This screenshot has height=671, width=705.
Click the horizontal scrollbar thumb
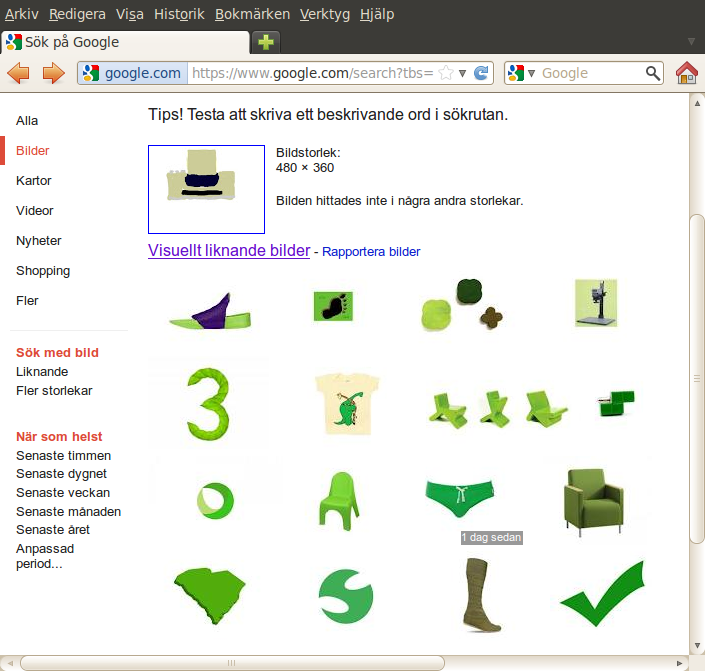point(232,662)
